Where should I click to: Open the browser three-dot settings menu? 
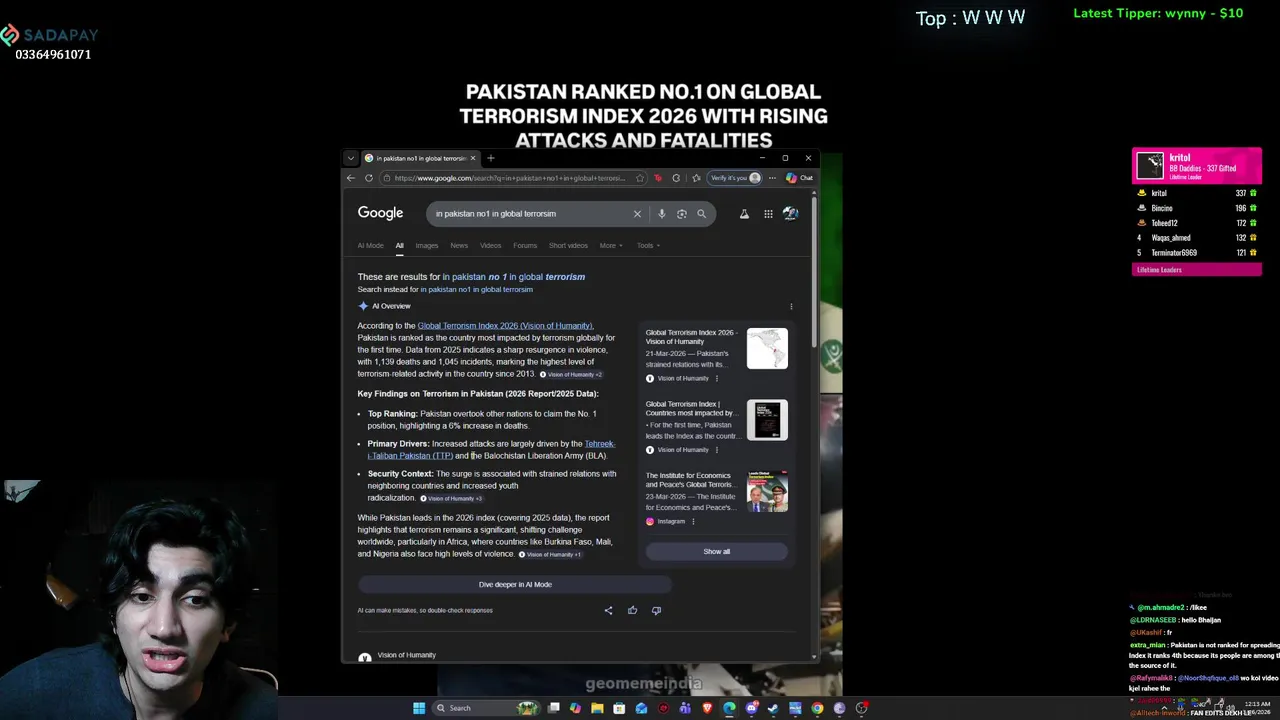click(x=772, y=178)
